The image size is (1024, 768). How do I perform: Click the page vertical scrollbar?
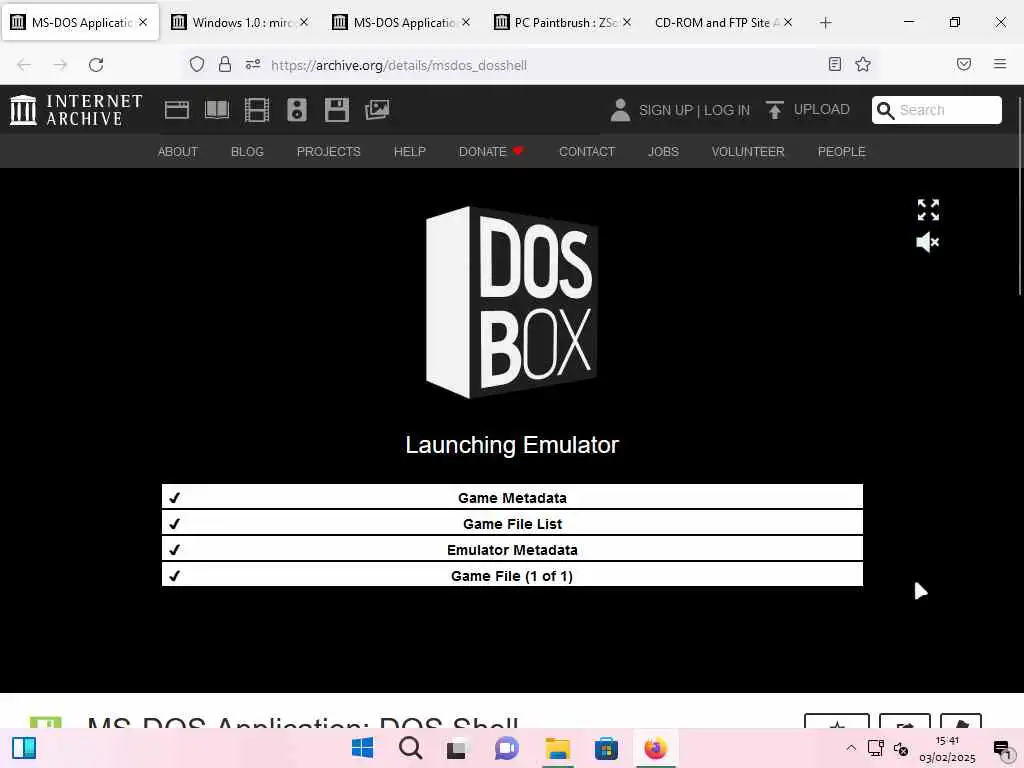tap(1020, 196)
